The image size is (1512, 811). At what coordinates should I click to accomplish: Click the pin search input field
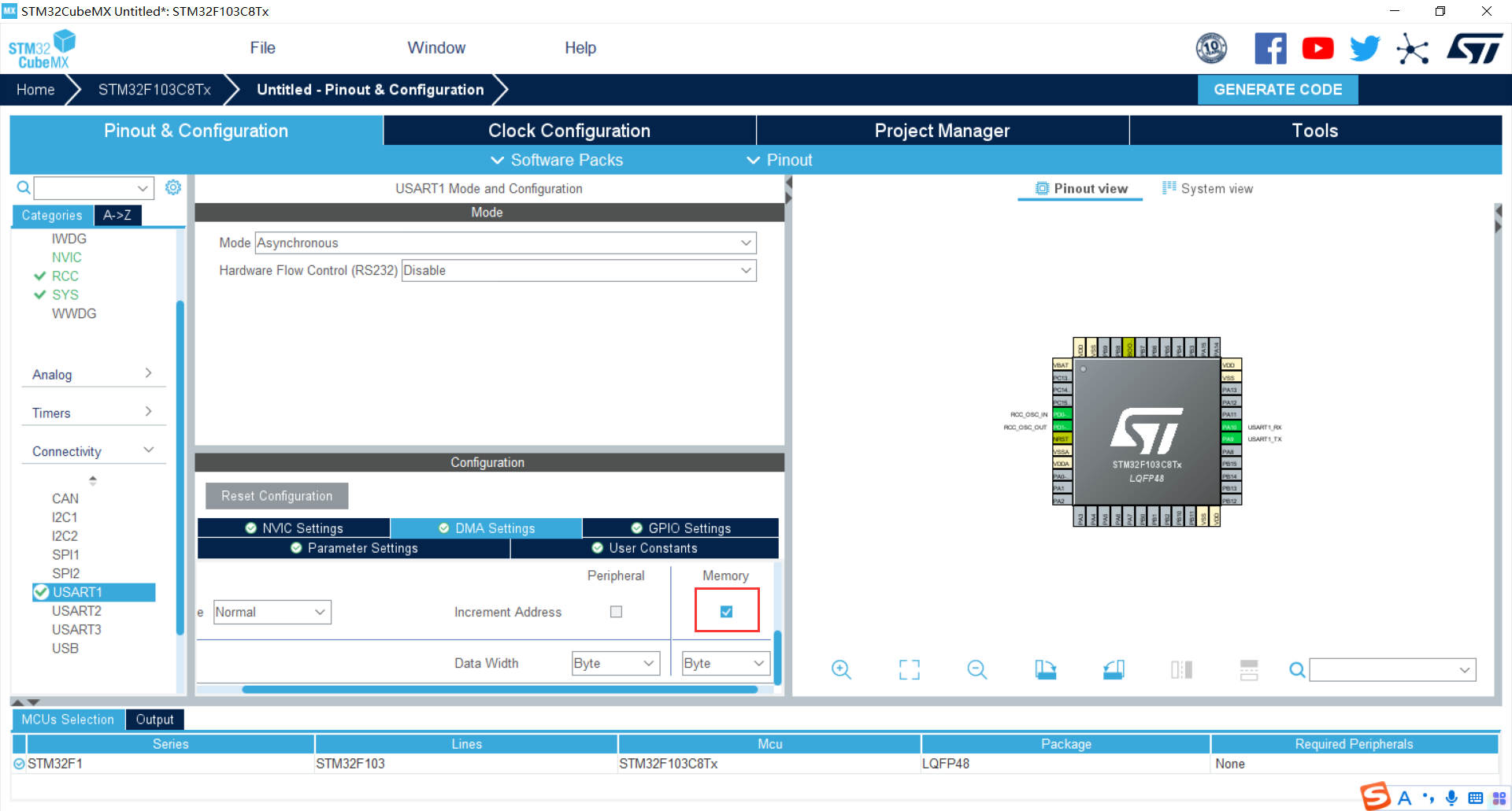click(1392, 670)
